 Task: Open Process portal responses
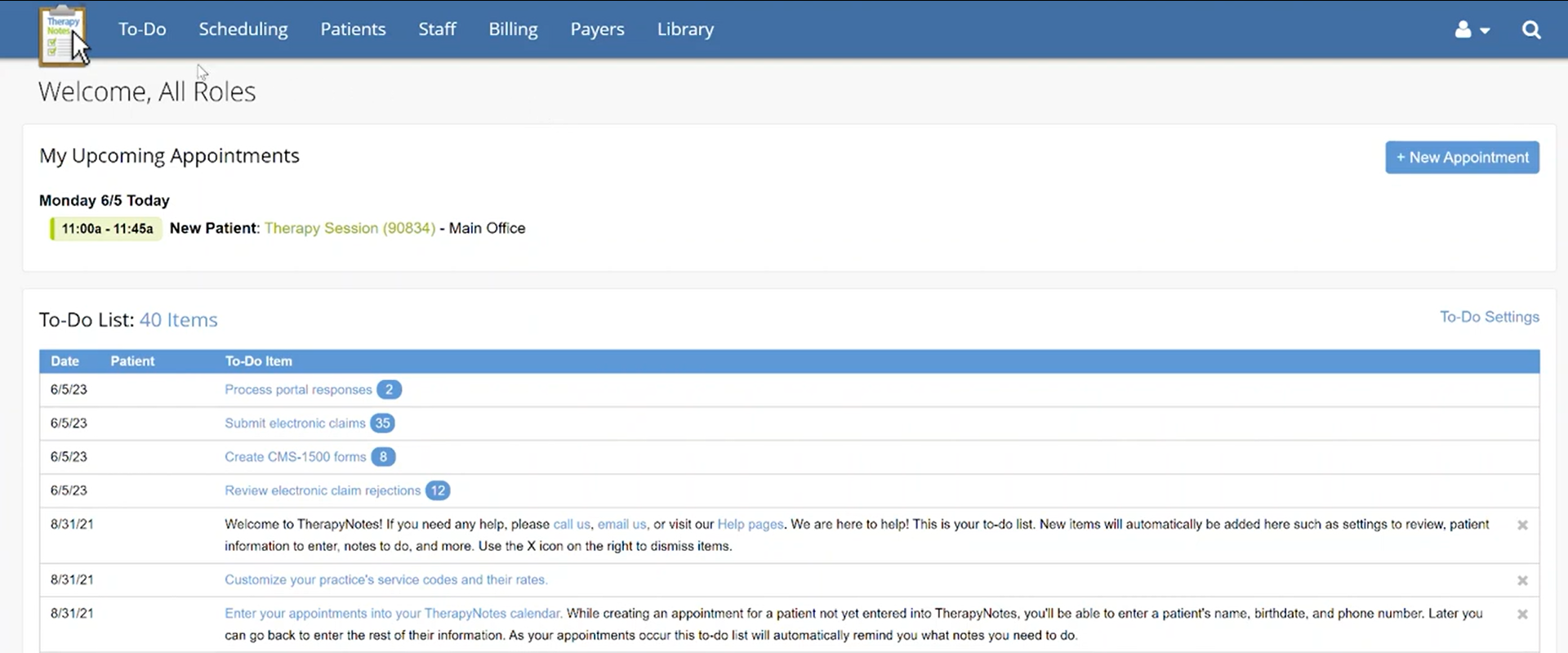[x=298, y=390]
